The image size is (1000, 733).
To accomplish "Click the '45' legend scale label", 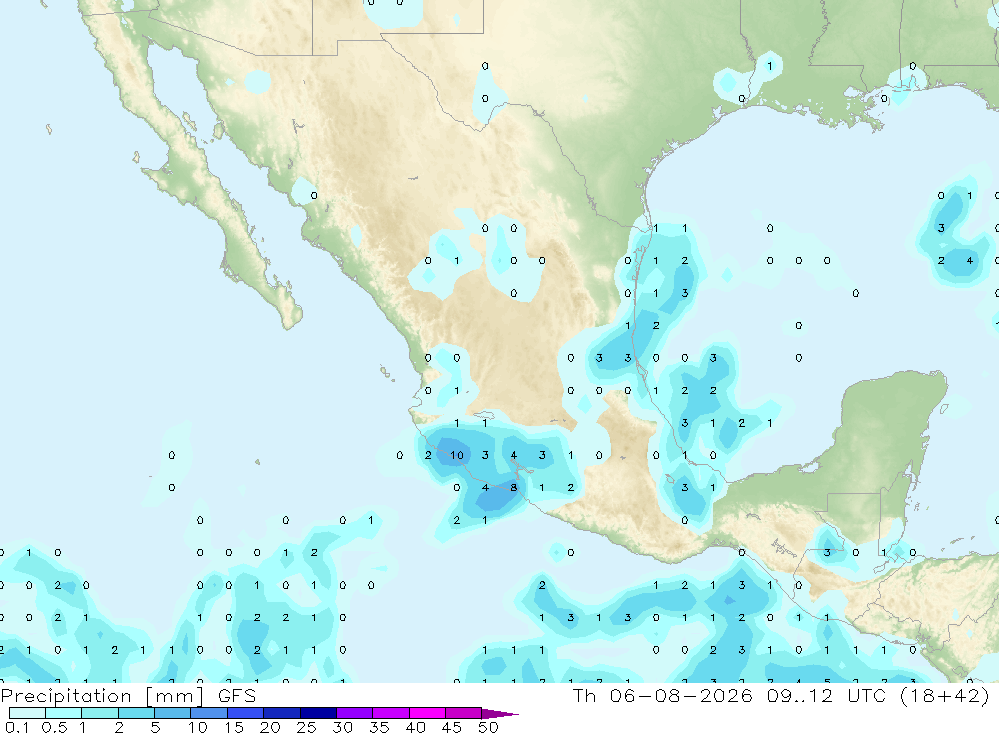I will [452, 727].
